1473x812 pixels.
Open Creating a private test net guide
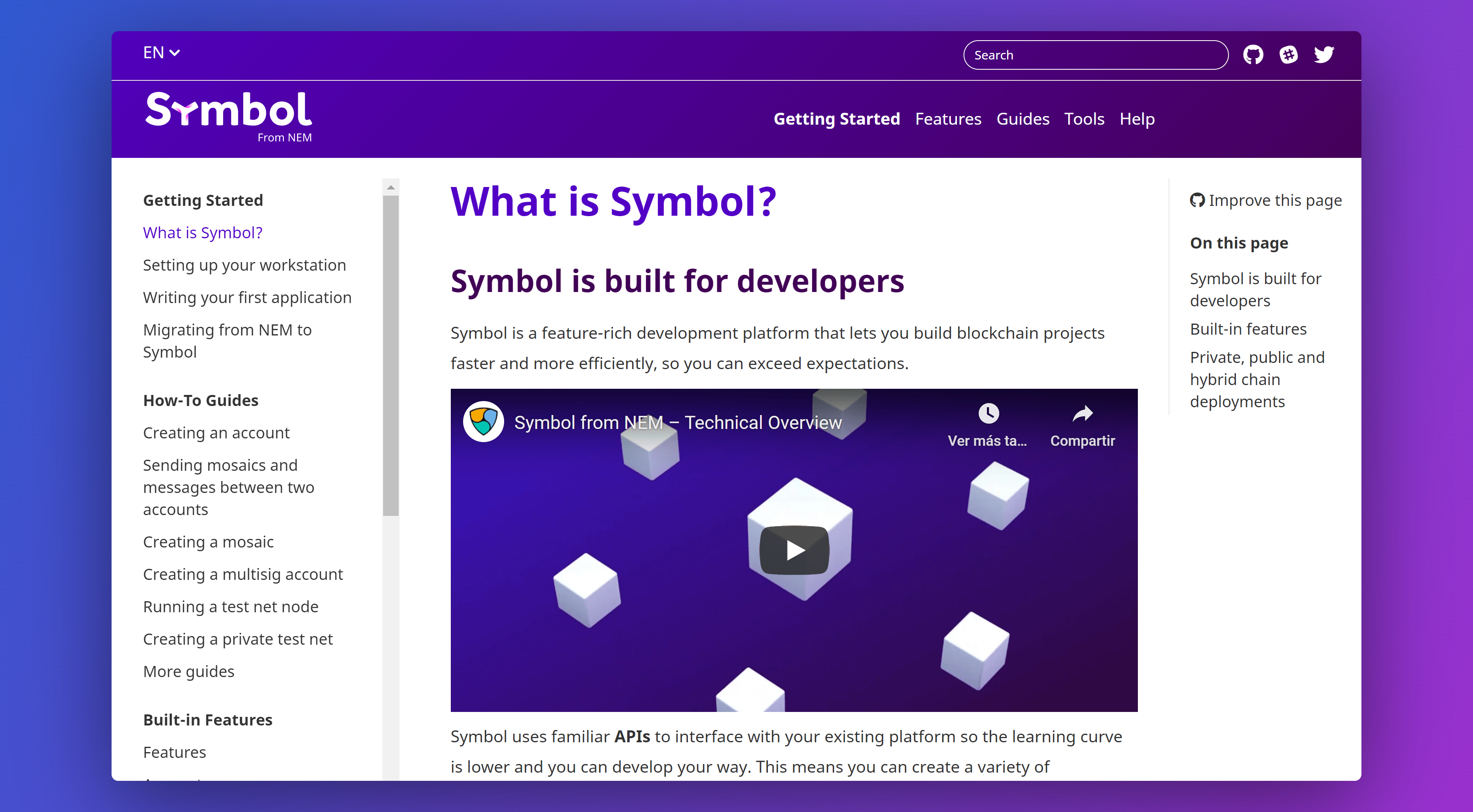tap(238, 639)
